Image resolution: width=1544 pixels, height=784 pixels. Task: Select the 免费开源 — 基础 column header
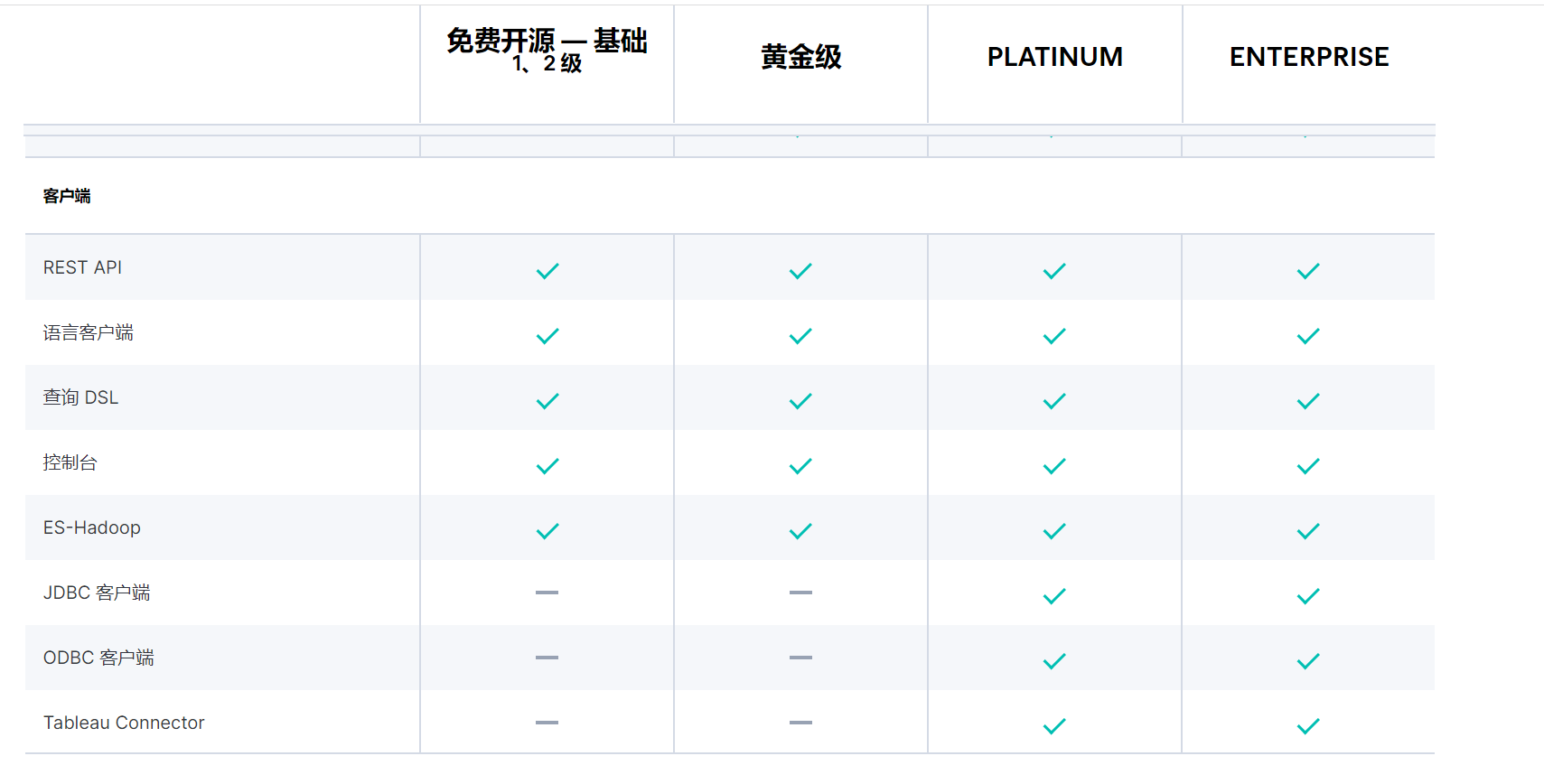[x=547, y=50]
